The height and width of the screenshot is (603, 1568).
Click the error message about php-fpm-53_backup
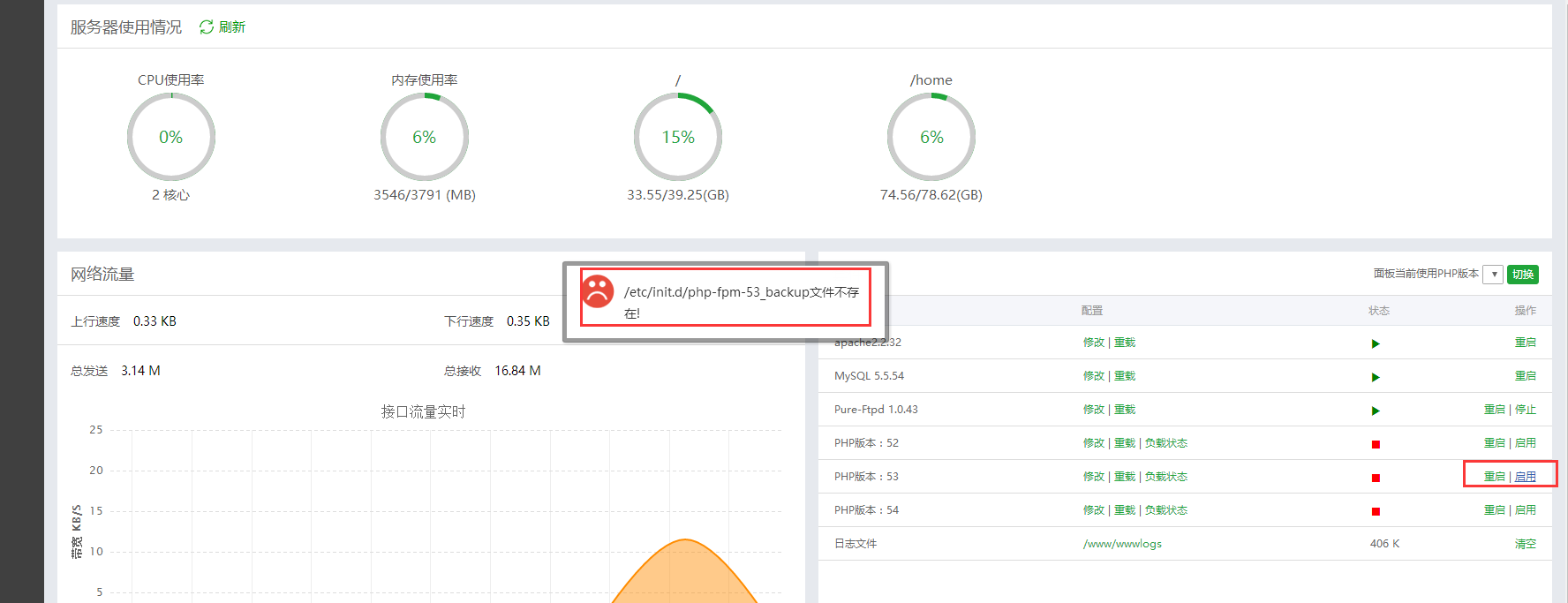click(742, 302)
